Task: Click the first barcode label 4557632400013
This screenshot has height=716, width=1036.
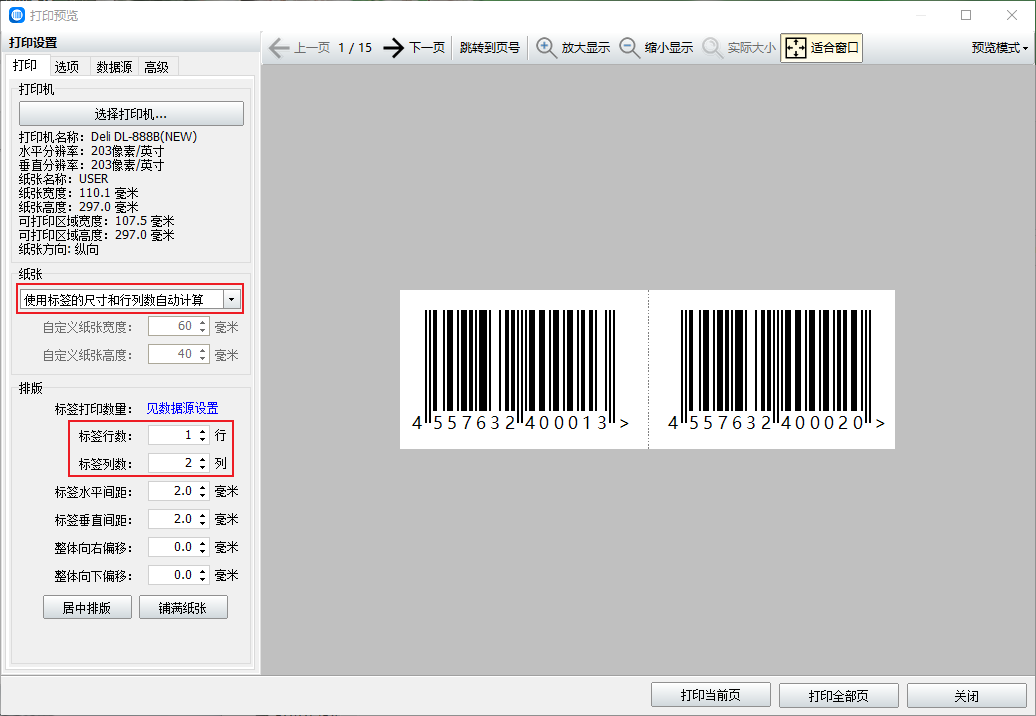Action: coord(522,370)
